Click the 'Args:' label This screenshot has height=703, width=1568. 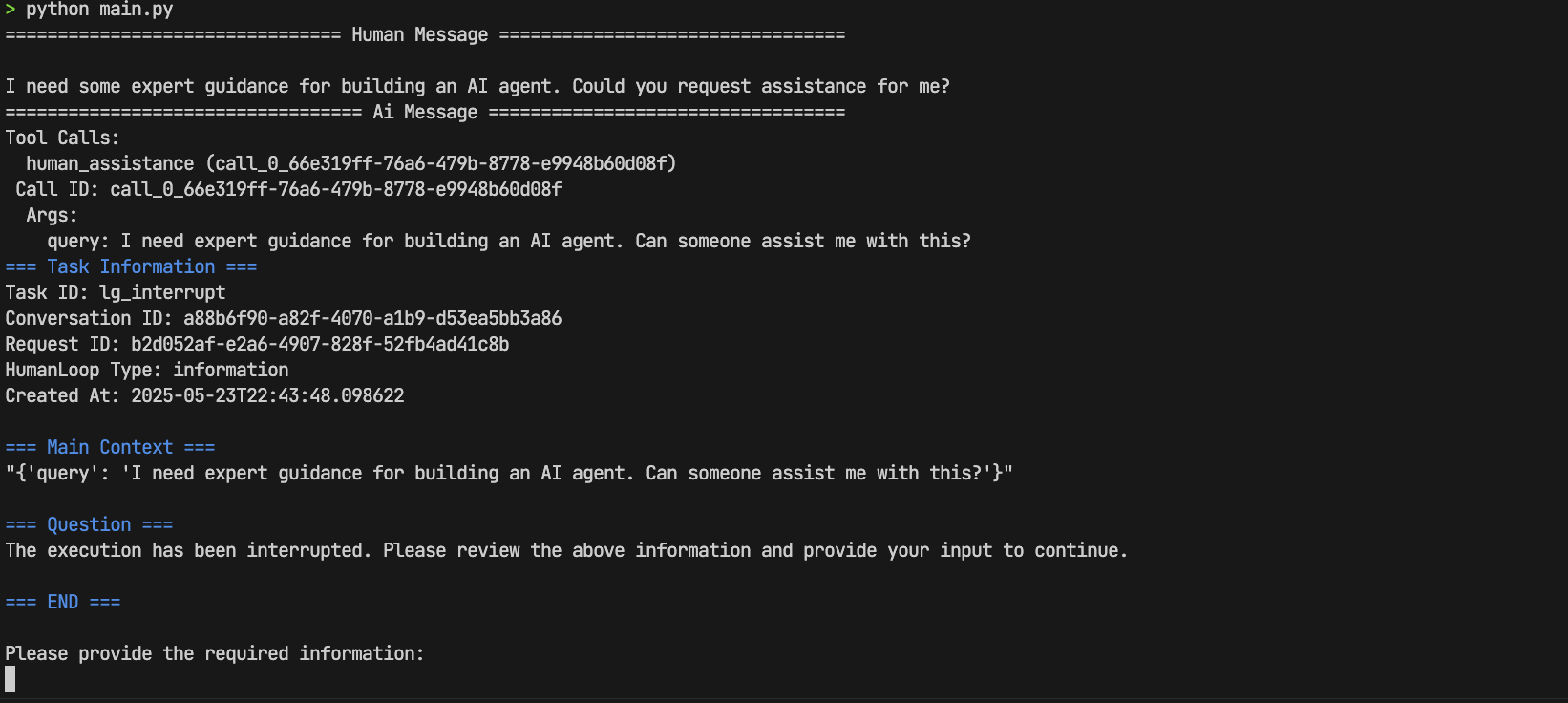(52, 216)
